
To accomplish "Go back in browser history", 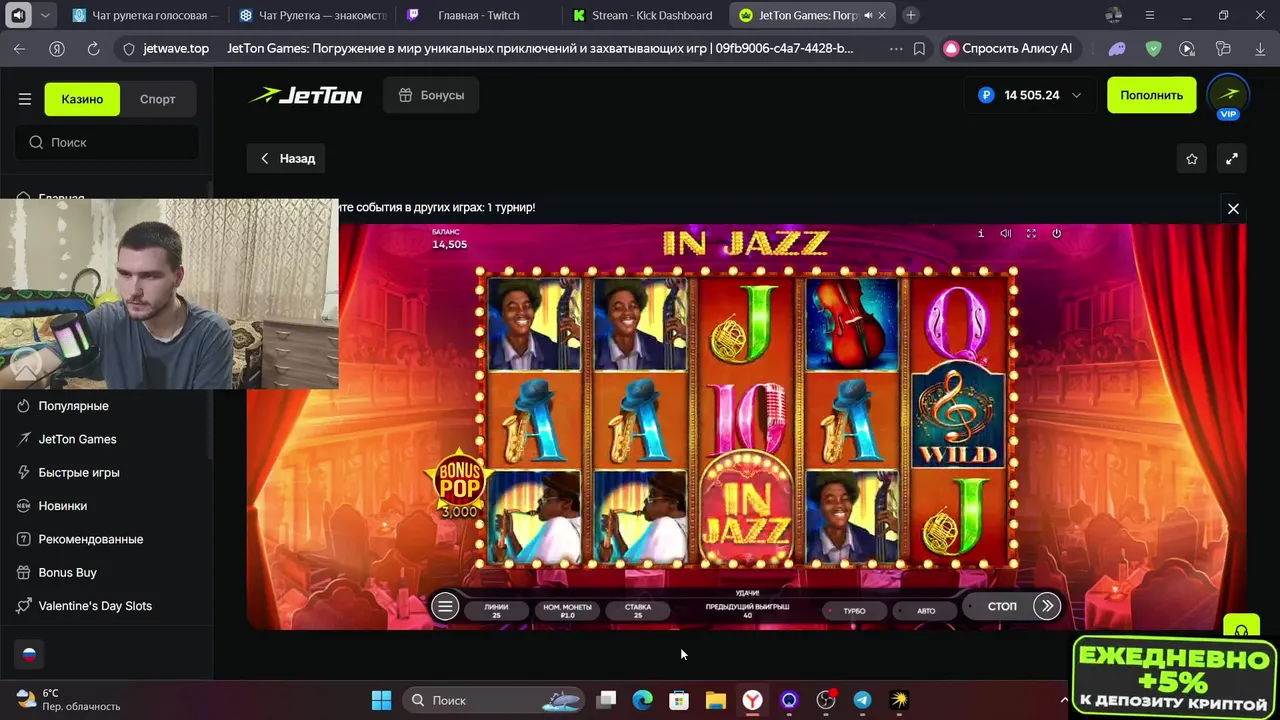I will [20, 48].
